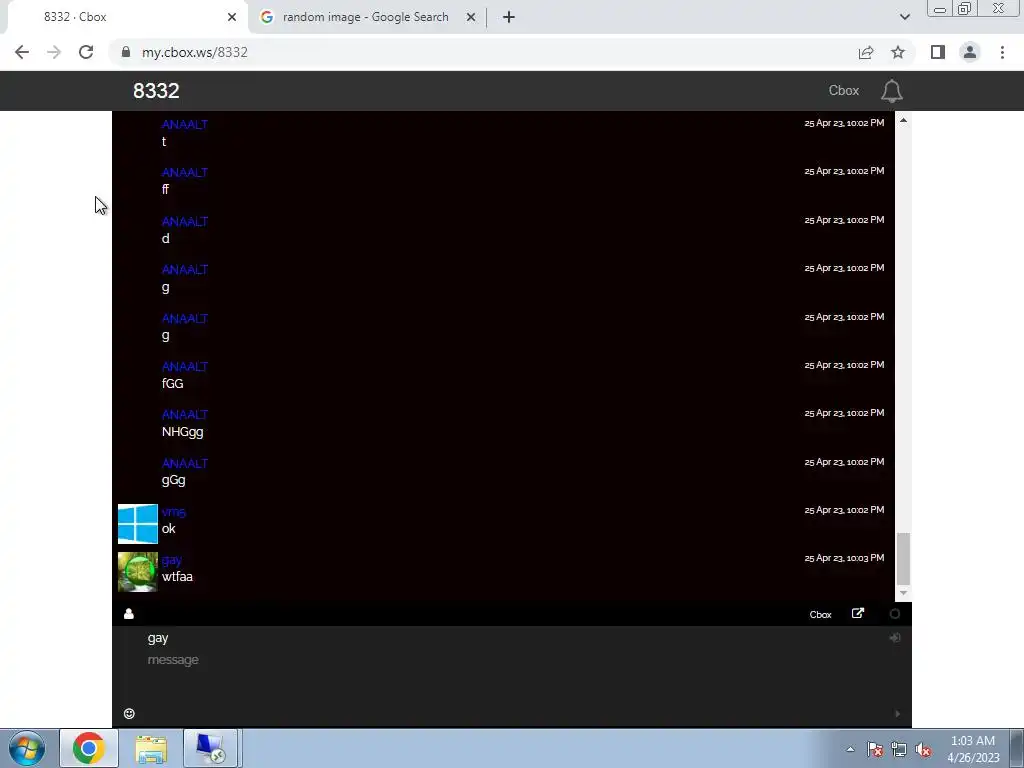The width and height of the screenshot is (1024, 768).
Task: Click the notification bell icon
Action: [891, 91]
